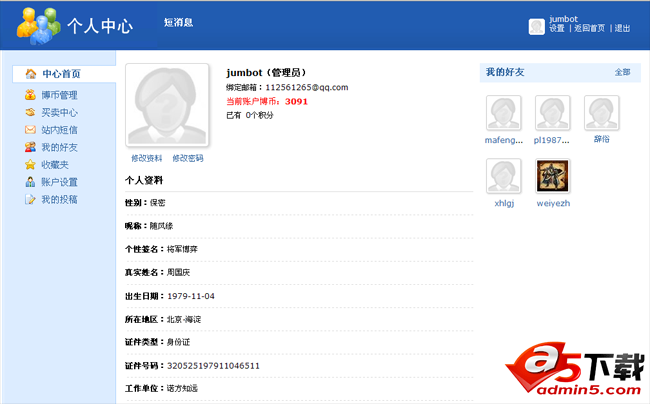Click the 个人资料 section heading
Viewport: 650px width, 404px height.
point(144,180)
